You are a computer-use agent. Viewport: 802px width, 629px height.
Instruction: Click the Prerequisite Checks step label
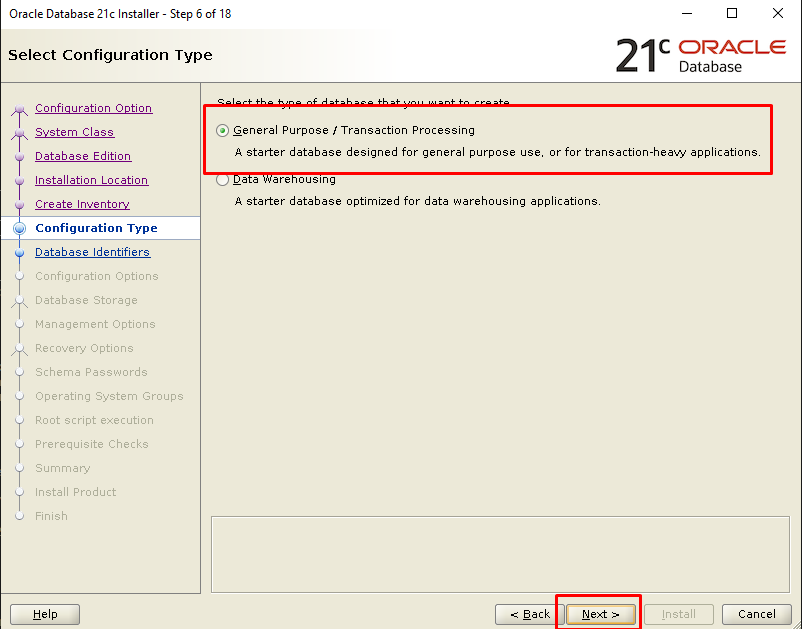92,444
